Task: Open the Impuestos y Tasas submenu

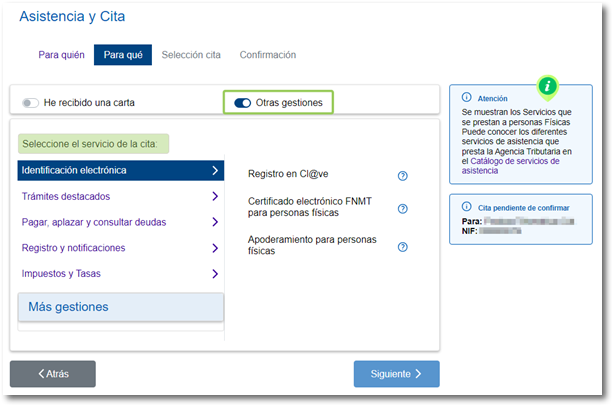Action: click(x=120, y=273)
